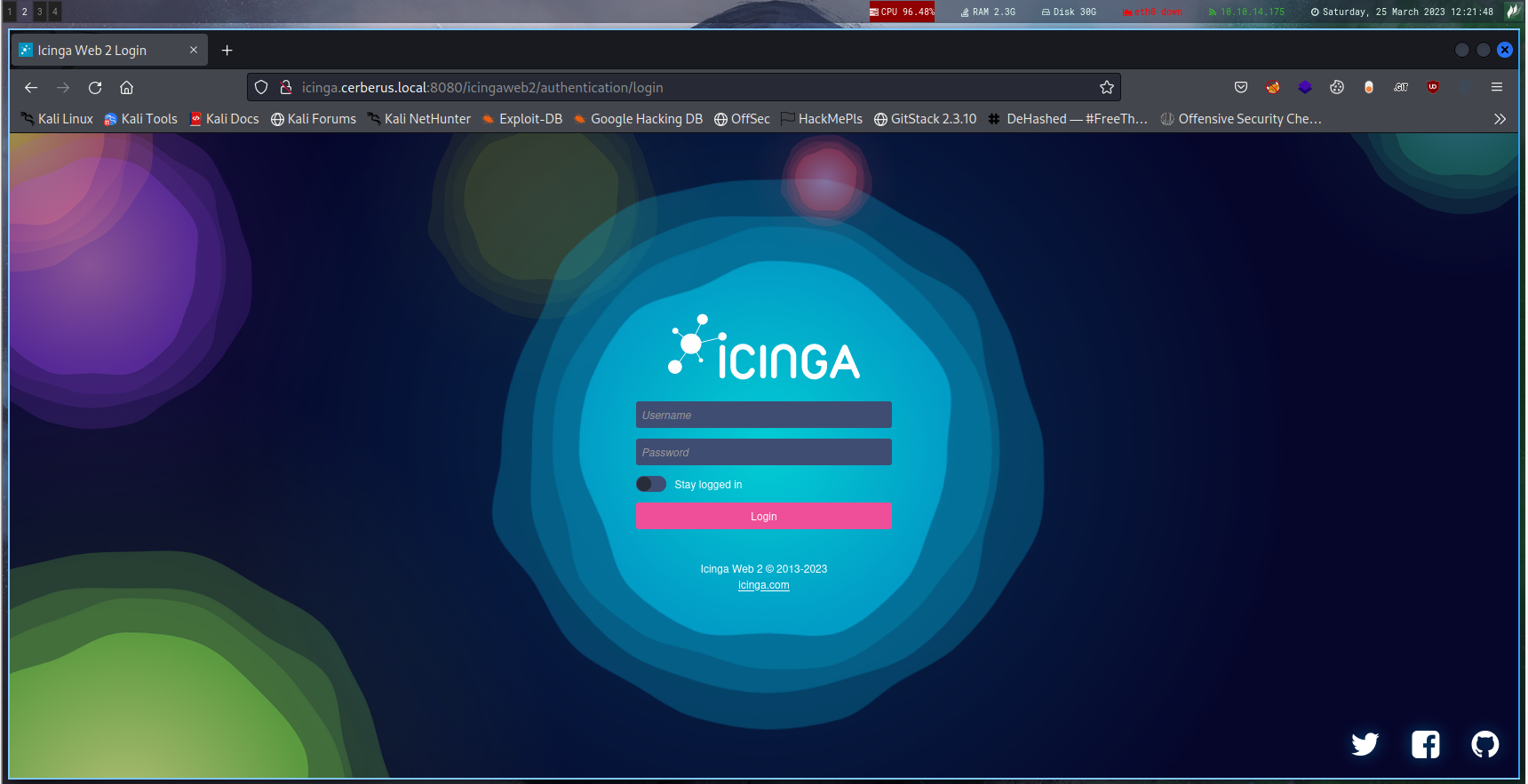Focus the Username field
The image size is (1528, 784).
(x=763, y=415)
